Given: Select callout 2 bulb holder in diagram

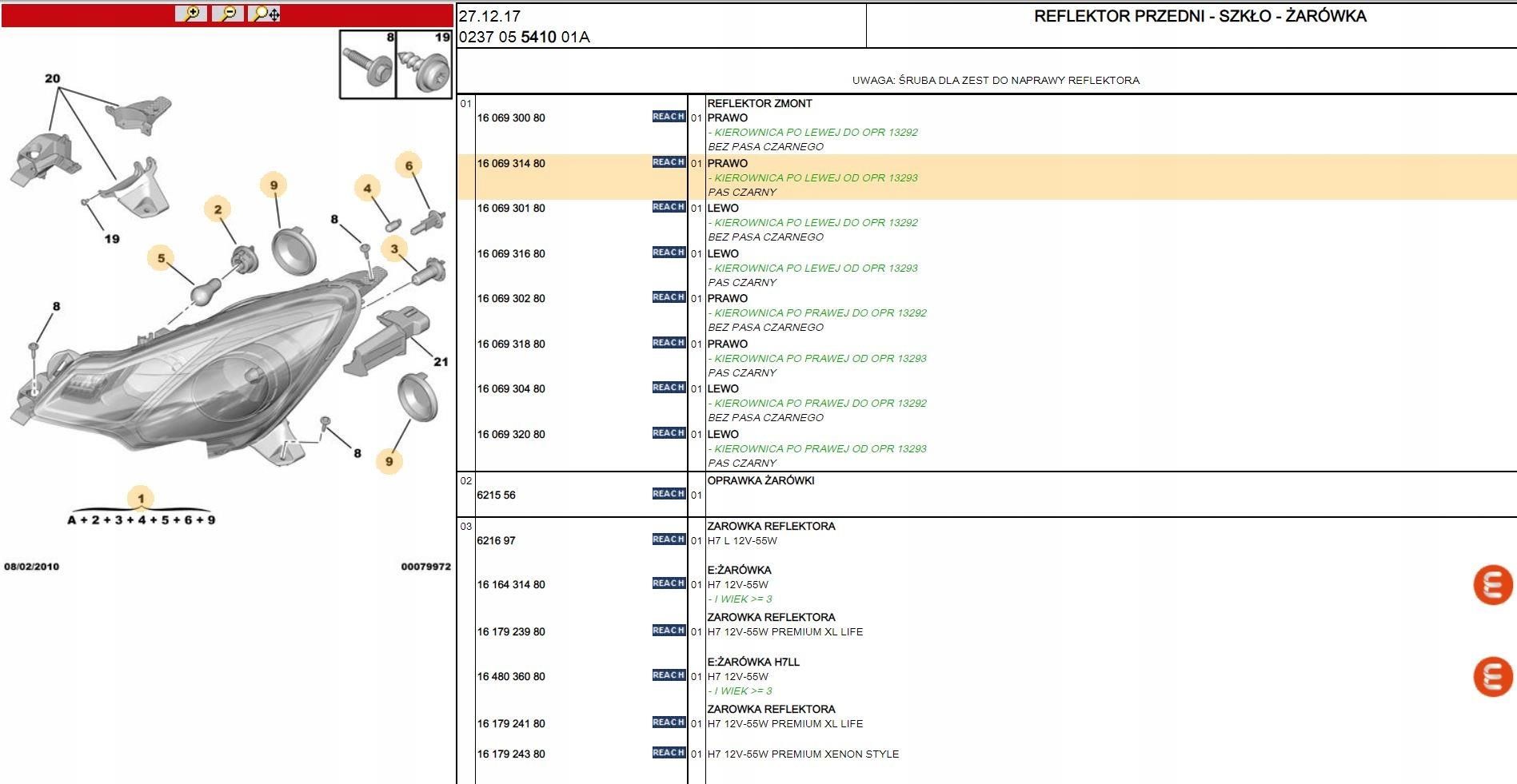Looking at the screenshot, I should tap(218, 209).
